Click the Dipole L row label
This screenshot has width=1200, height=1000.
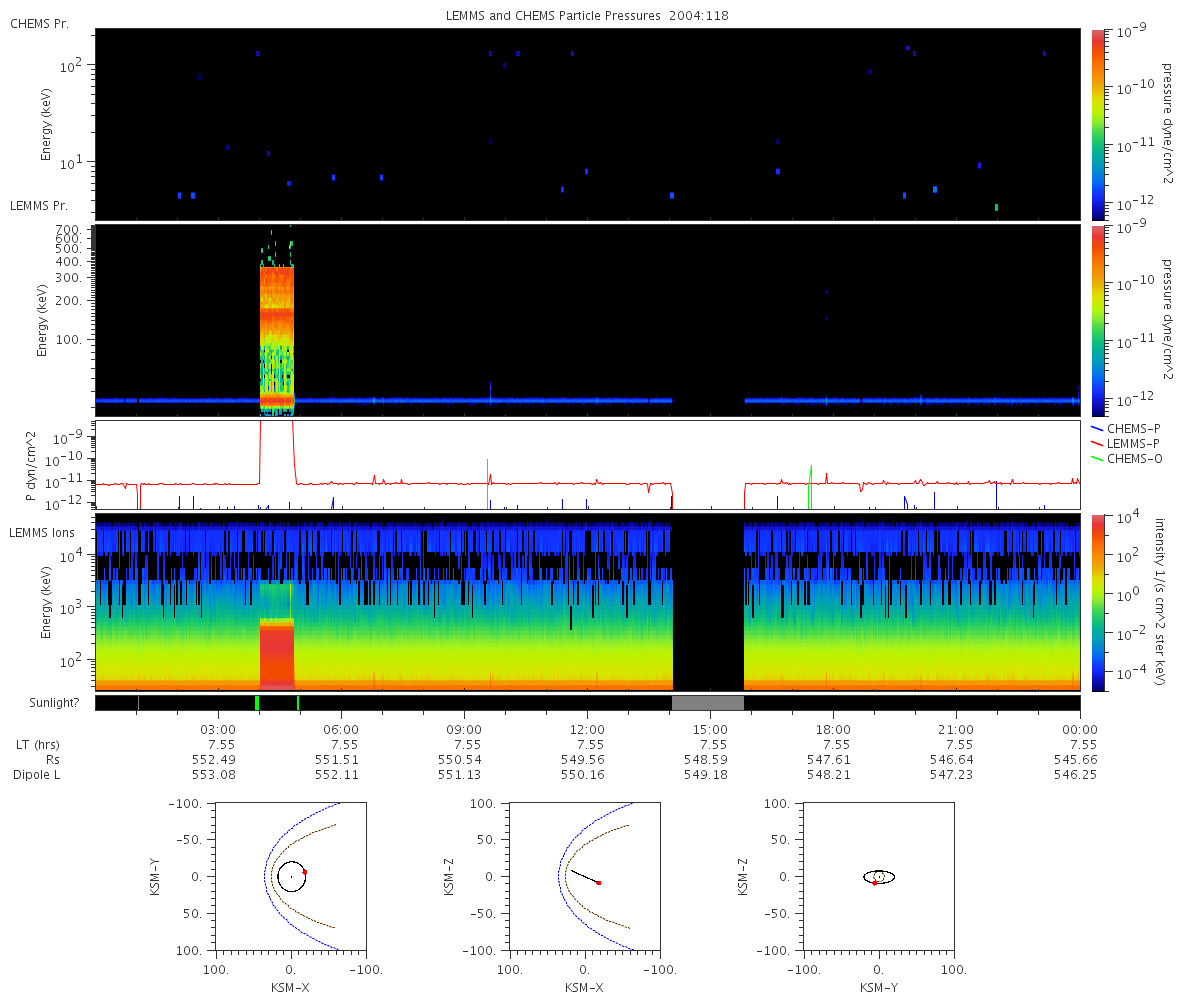click(36, 775)
